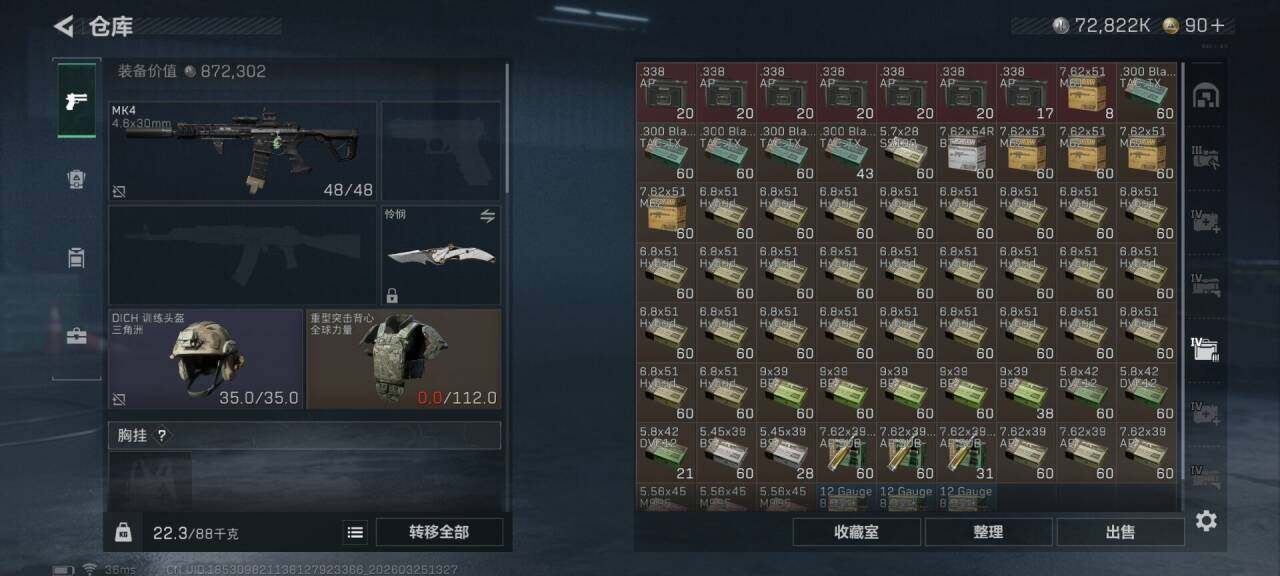This screenshot has height=576, width=1280.
Task: Open the list view icon beside 转移全部
Action: [x=355, y=532]
